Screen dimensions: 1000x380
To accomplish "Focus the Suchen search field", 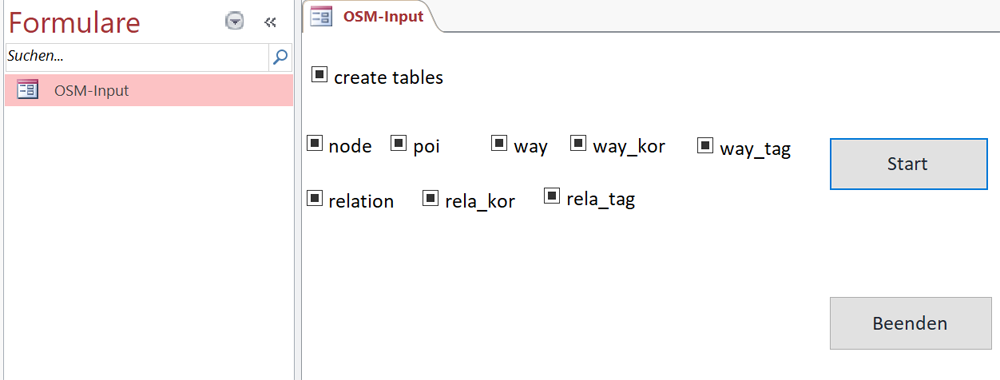I will click(x=136, y=57).
